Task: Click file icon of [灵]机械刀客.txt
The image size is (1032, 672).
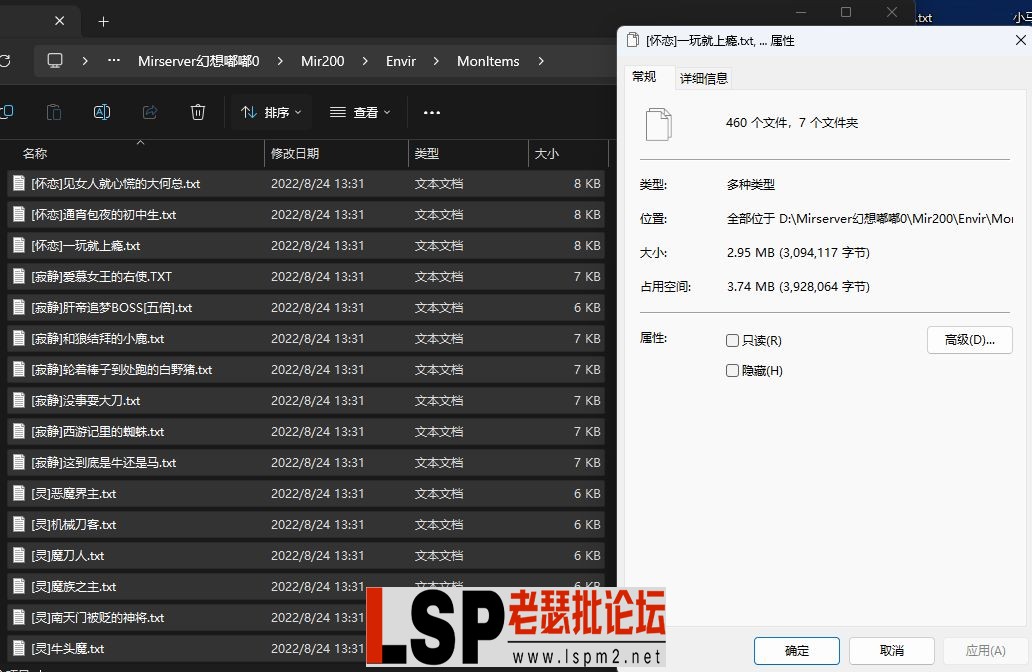Action: (19, 523)
